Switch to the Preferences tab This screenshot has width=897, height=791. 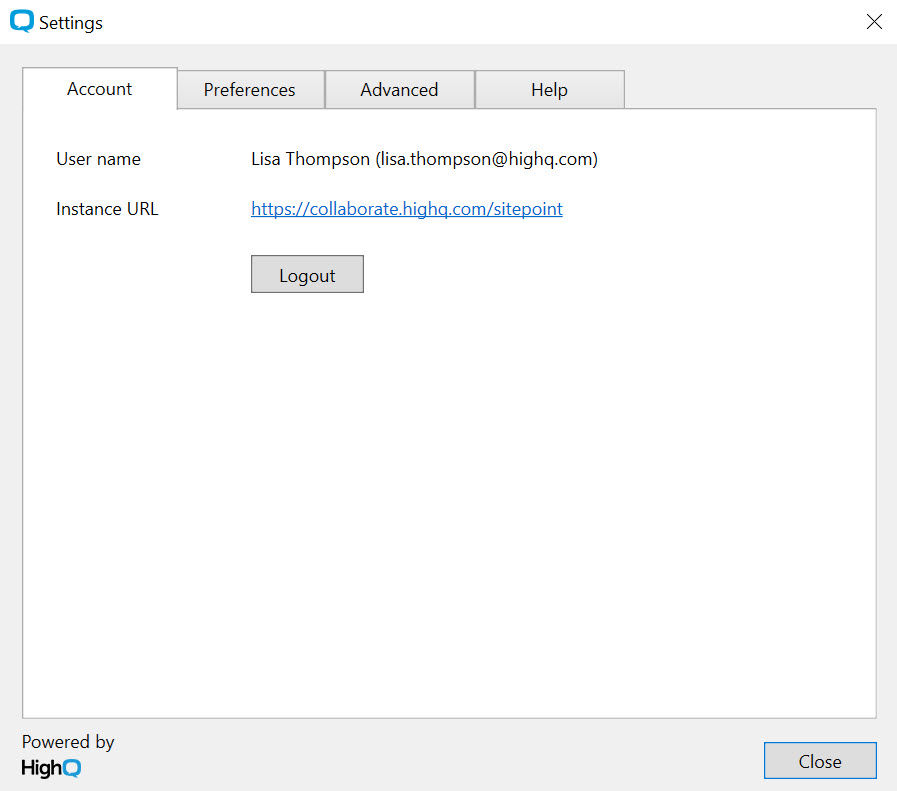(x=250, y=90)
